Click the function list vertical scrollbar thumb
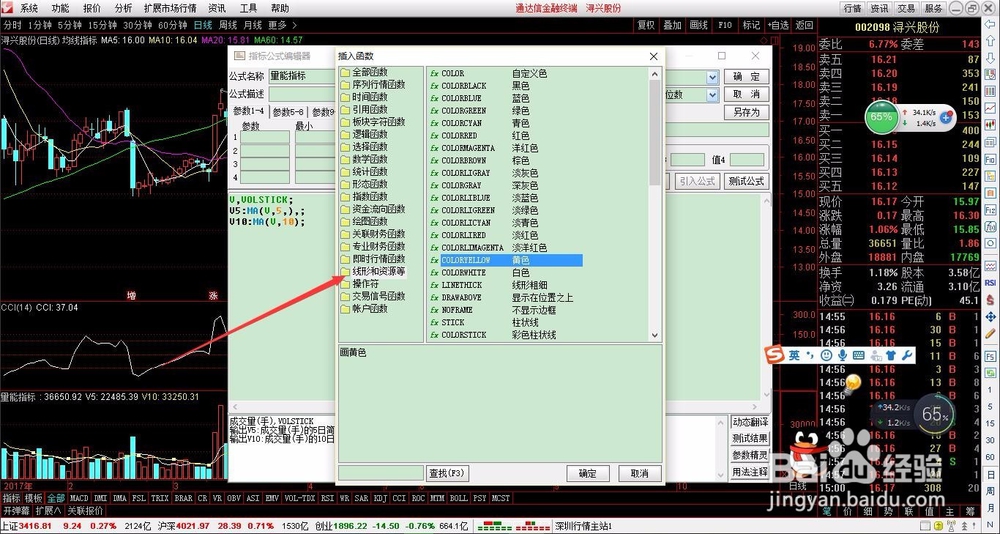The width and height of the screenshot is (1000, 534). point(654,132)
